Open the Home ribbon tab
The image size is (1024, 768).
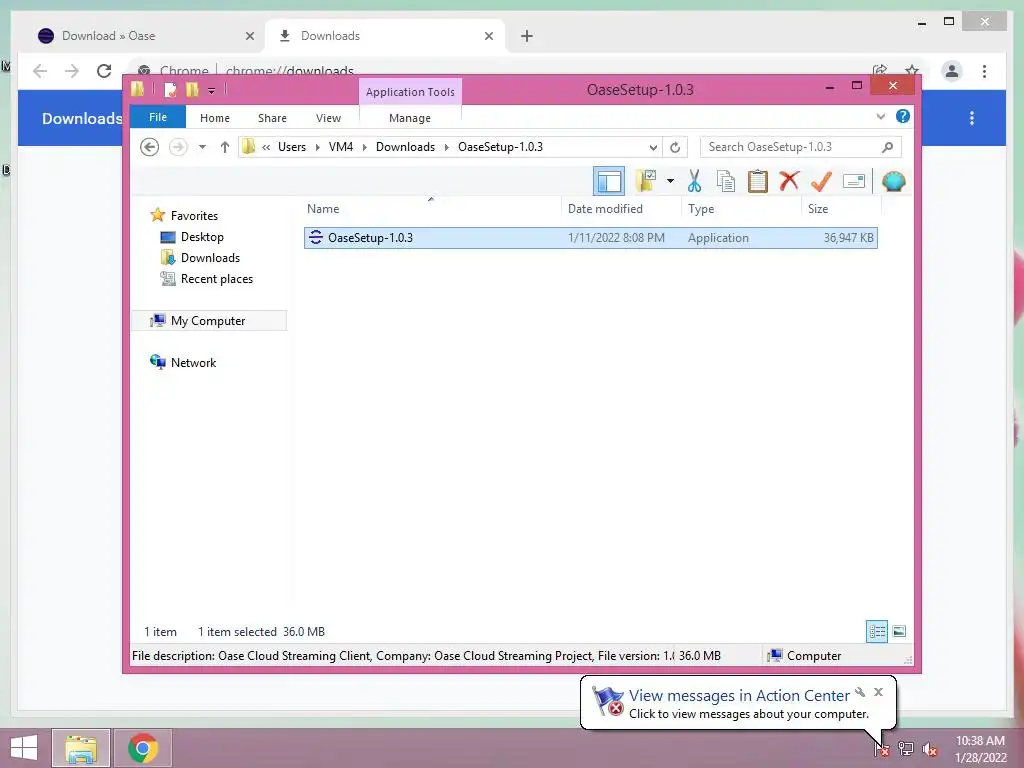coord(215,118)
